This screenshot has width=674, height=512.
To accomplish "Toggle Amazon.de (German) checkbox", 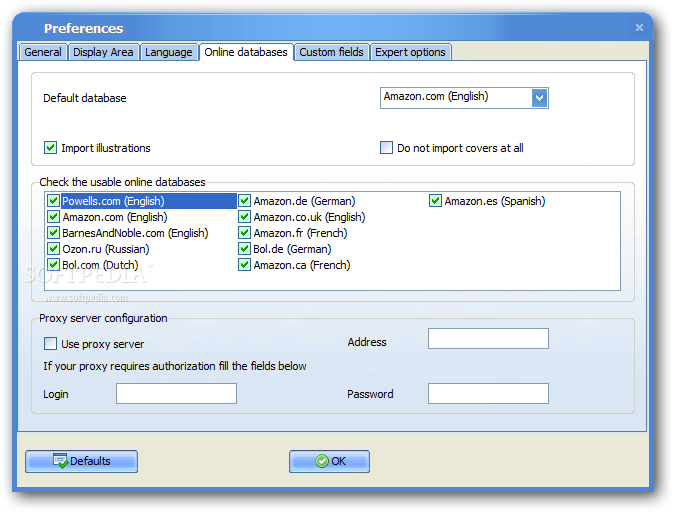I will point(245,201).
